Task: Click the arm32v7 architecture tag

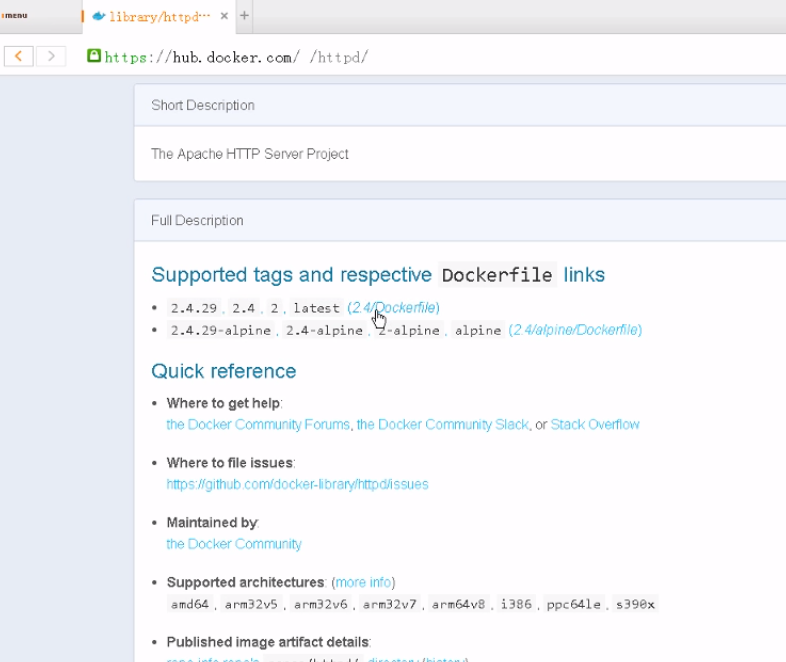Action: 389,604
